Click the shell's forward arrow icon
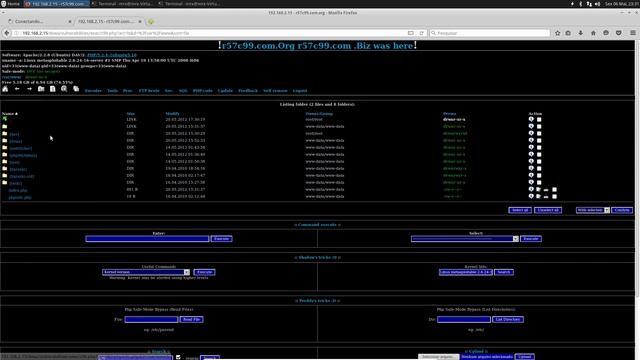 29,89
